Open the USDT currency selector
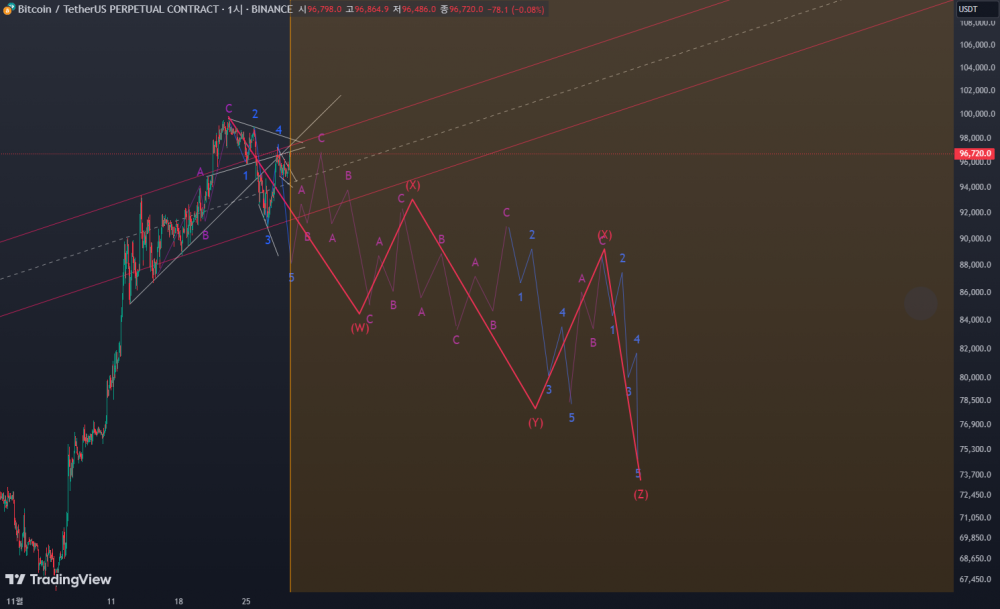This screenshot has width=1000, height=609. click(x=968, y=9)
